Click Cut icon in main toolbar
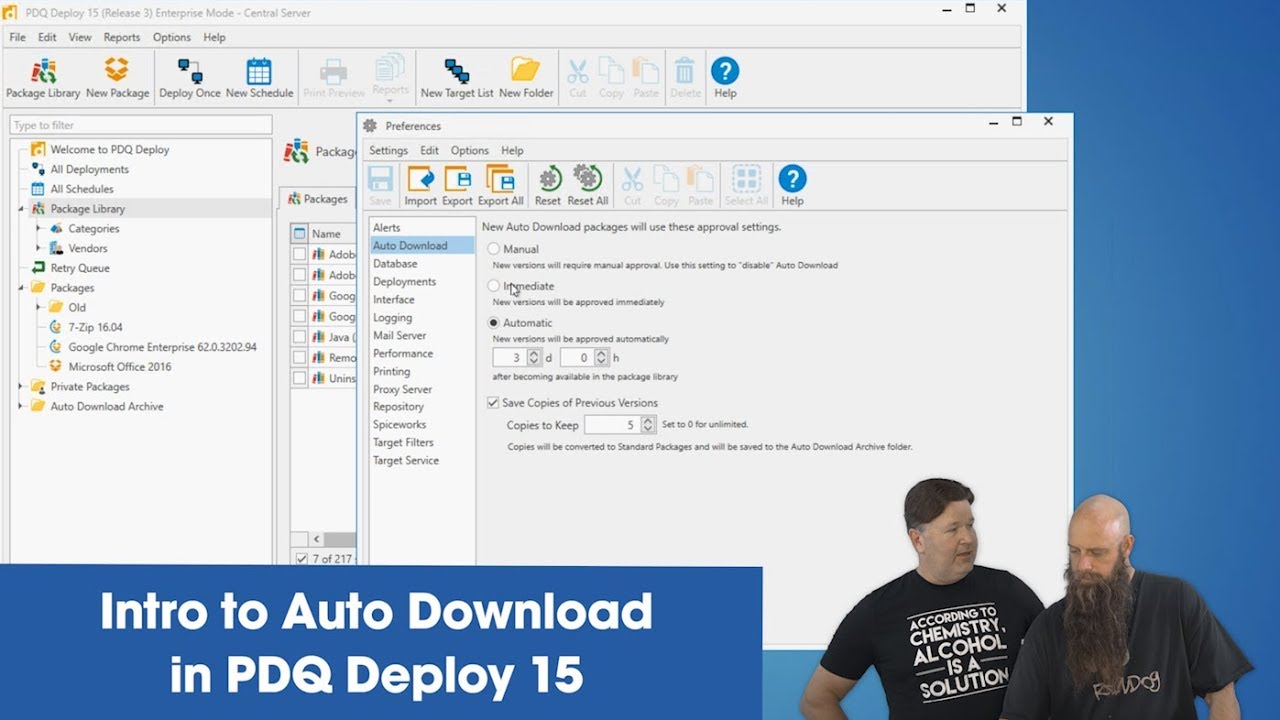Viewport: 1280px width, 720px height. pyautogui.click(x=578, y=78)
